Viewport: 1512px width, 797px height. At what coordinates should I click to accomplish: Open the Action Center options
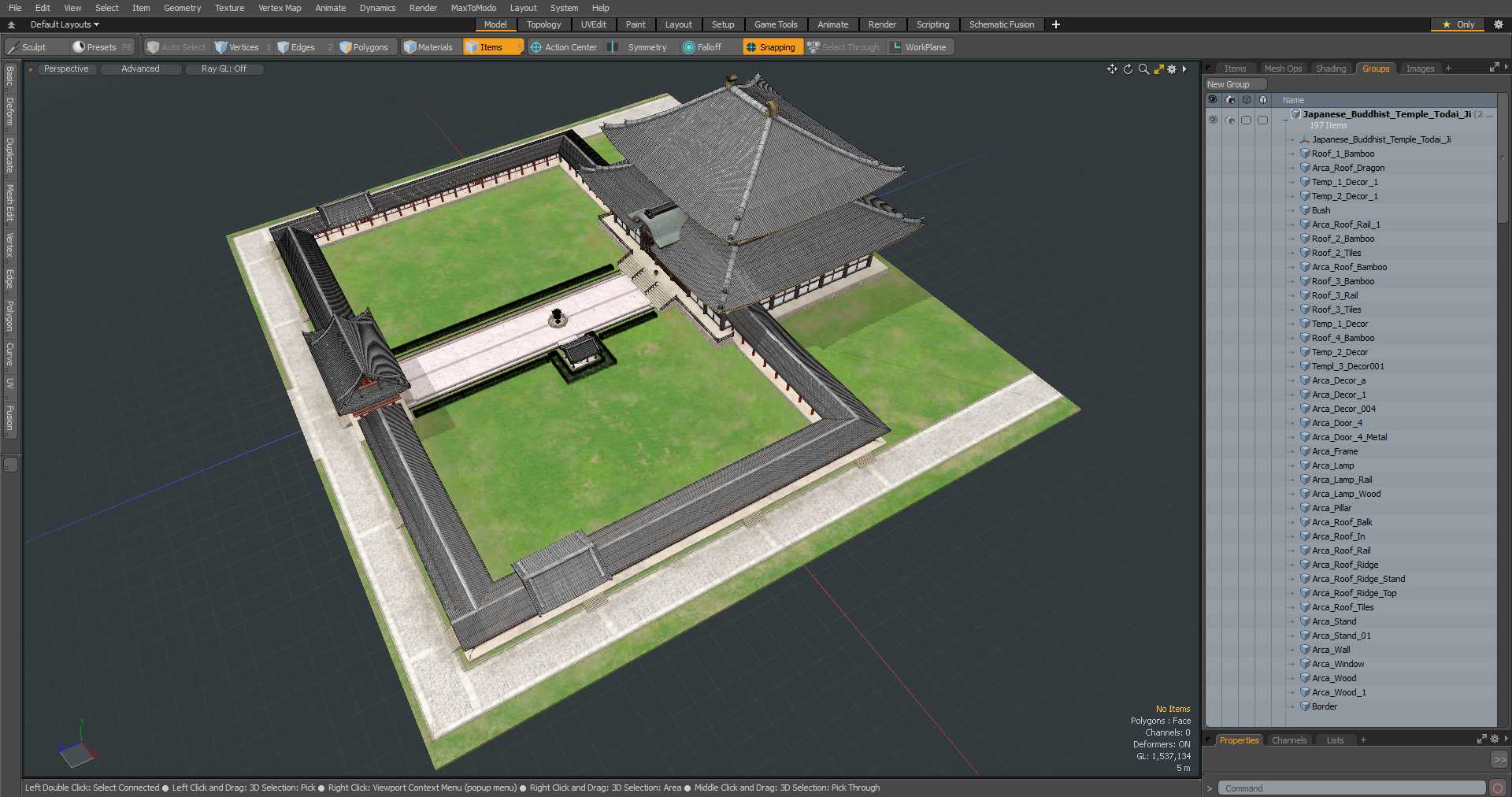[x=564, y=47]
